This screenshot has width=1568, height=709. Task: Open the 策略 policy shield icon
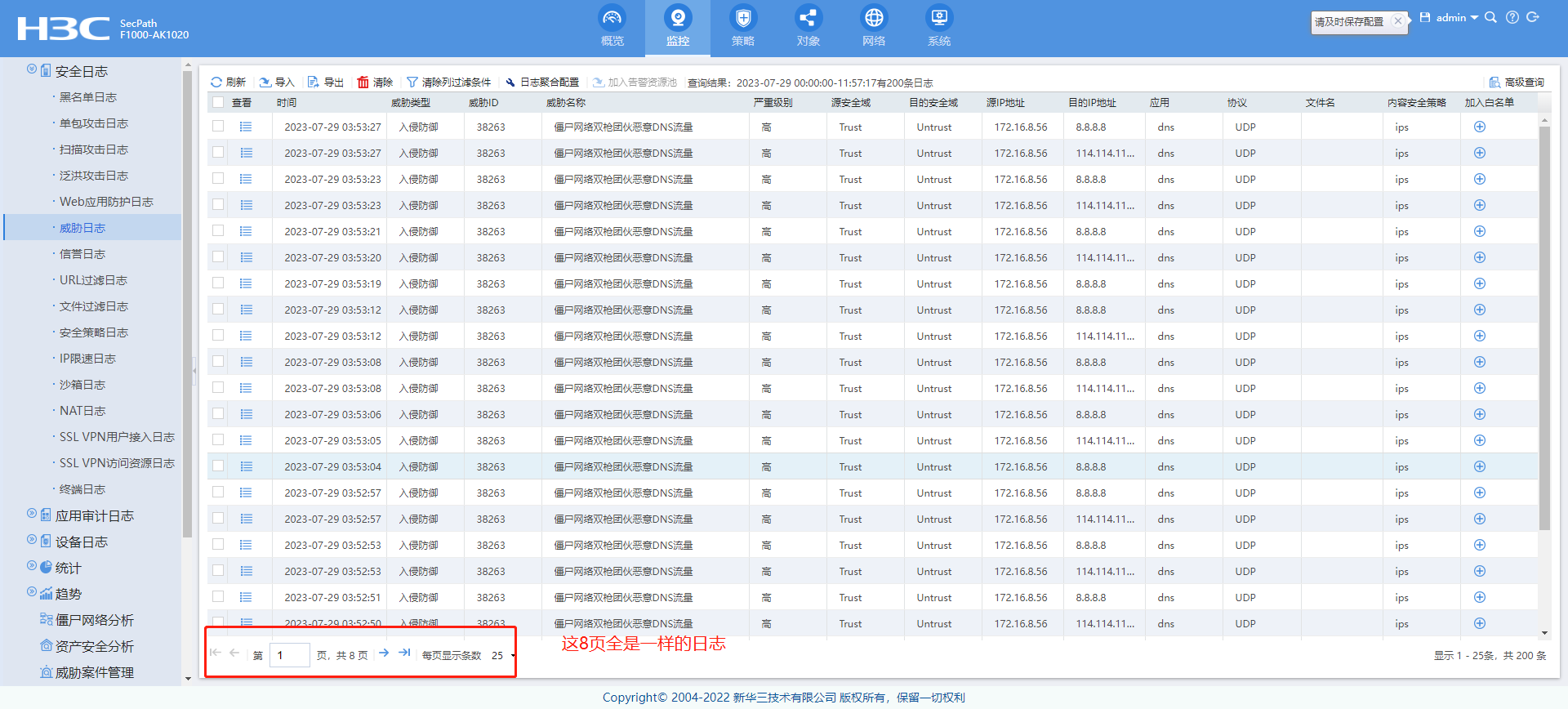coord(742,18)
